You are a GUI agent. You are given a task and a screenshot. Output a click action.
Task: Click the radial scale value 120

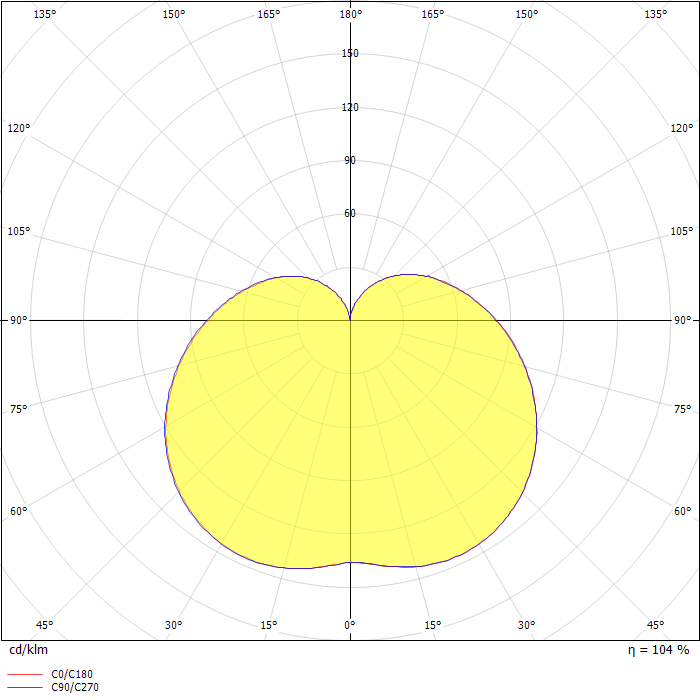click(350, 107)
